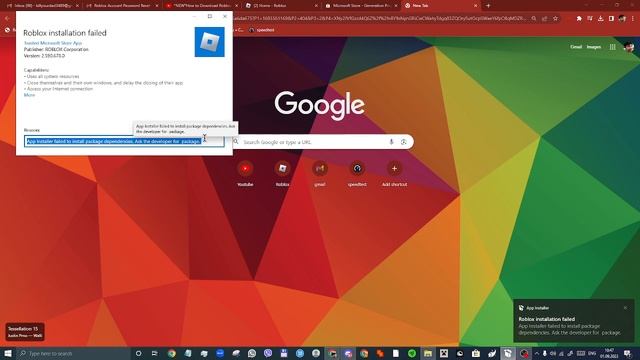The height and width of the screenshot is (360, 640).
Task: Toggle Chrome side panel icon
Action: click(x=611, y=18)
